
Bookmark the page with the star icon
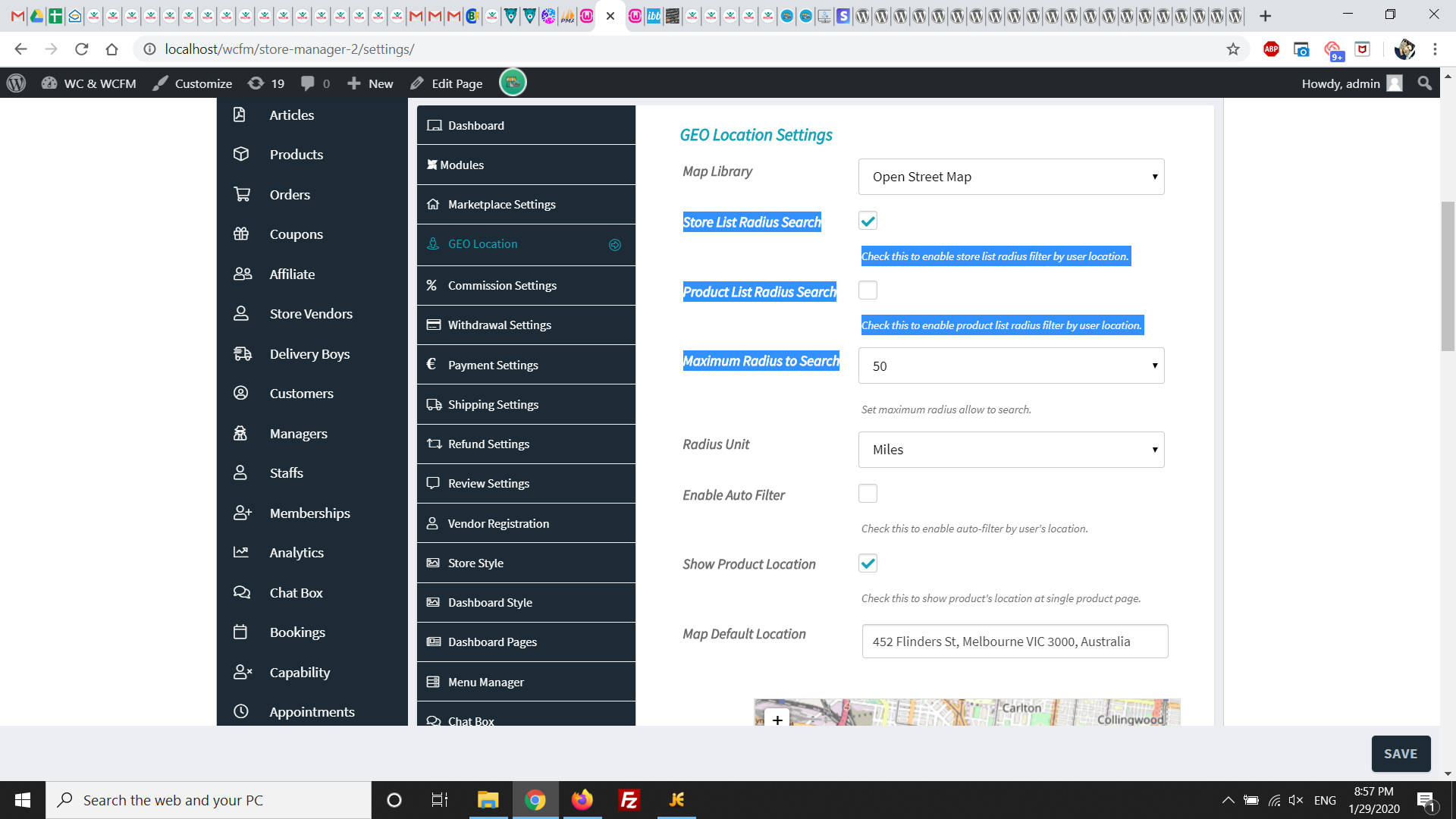coord(1233,49)
